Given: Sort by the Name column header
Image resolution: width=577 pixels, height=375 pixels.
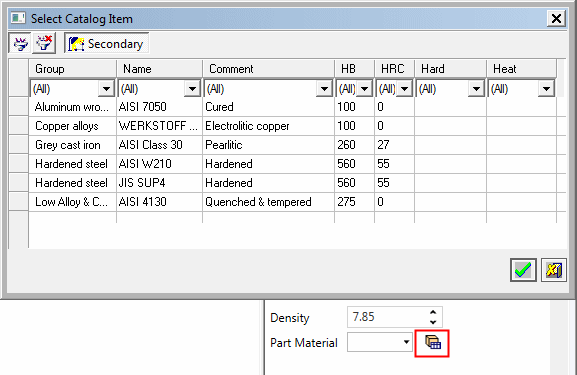Looking at the screenshot, I should click(159, 69).
